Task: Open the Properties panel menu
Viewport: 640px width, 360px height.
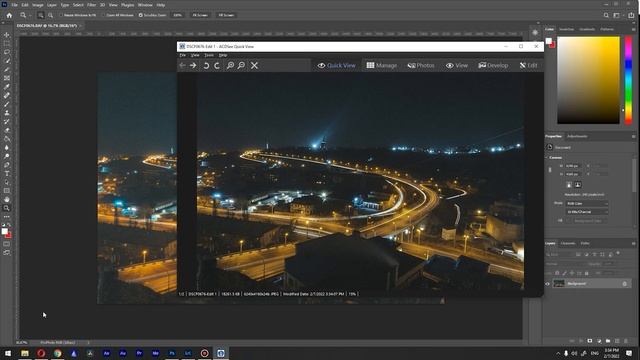Action: tap(633, 136)
